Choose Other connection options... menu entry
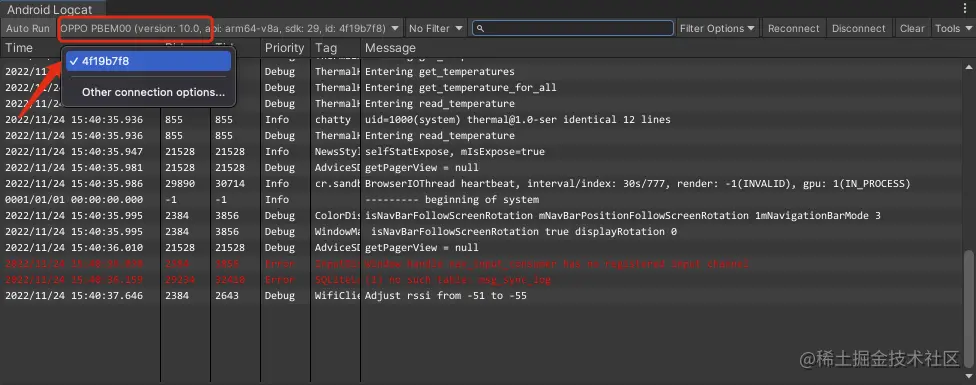The width and height of the screenshot is (976, 385). pos(153,92)
